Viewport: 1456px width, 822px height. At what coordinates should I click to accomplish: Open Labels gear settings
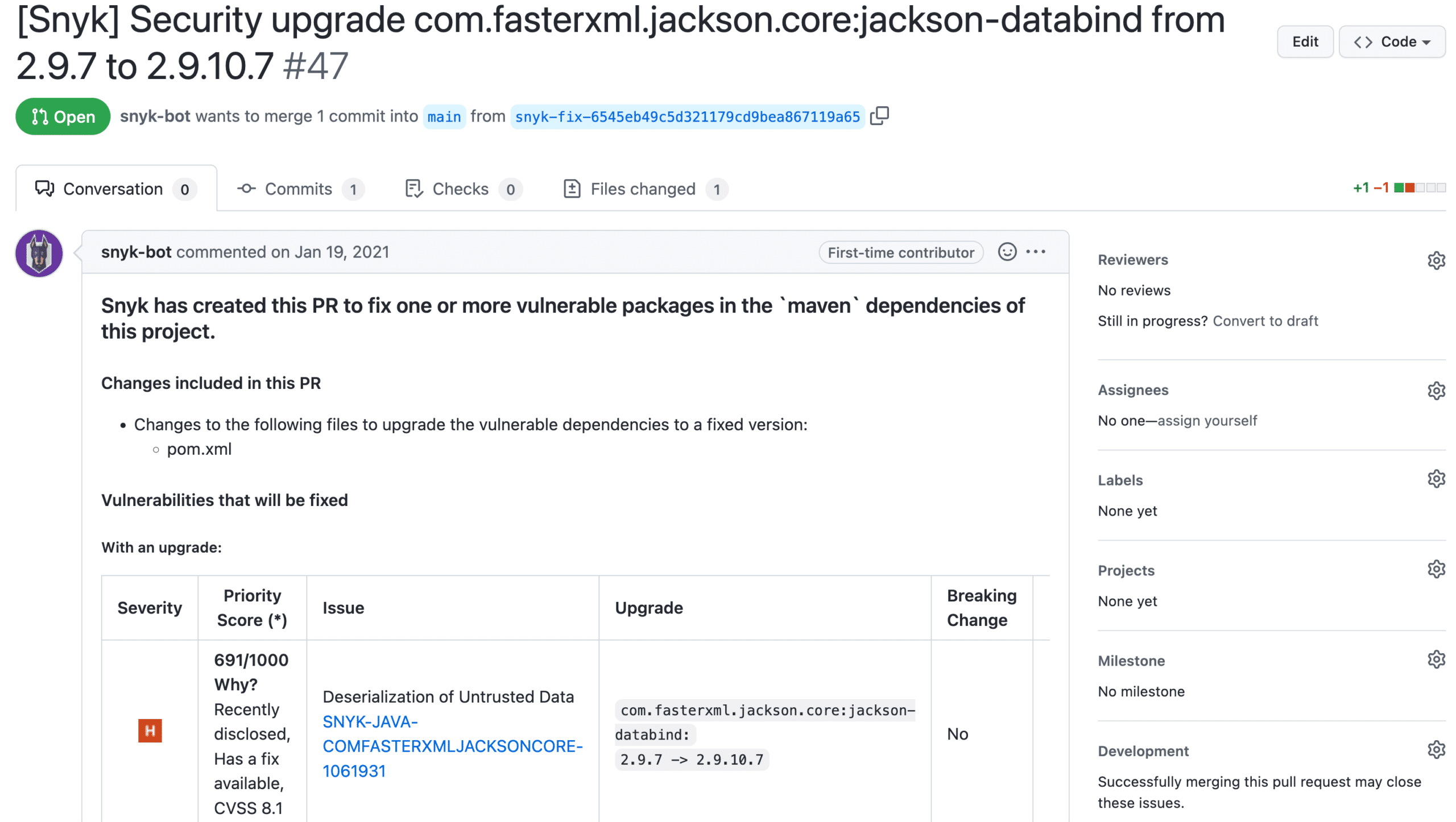(1436, 479)
